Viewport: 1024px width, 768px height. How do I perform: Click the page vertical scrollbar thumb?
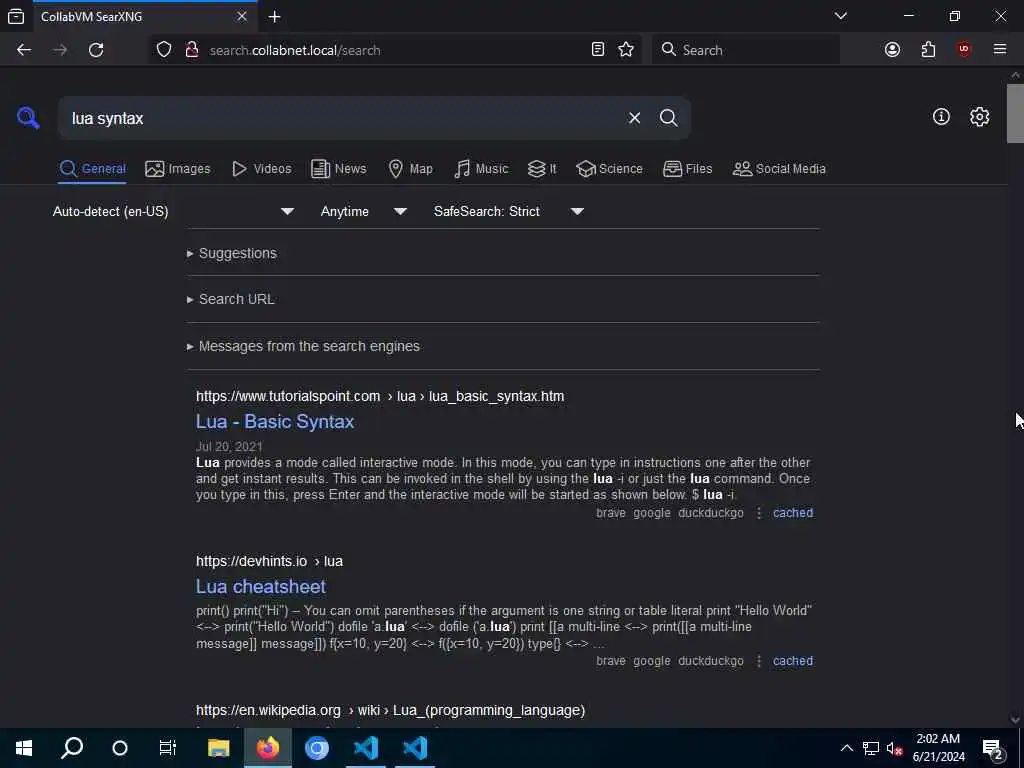[1015, 113]
